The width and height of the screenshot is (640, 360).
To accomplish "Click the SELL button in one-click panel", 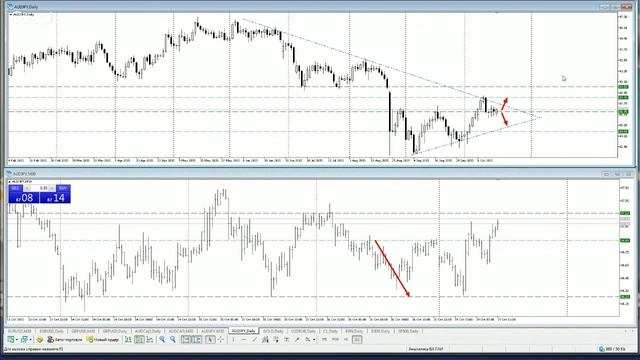I will click(x=16, y=188).
